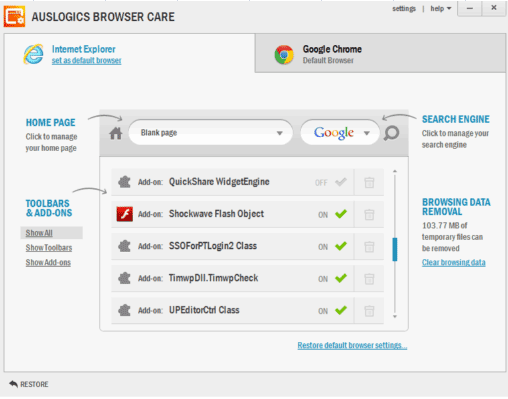Open the settings menu
508x399 pixels.
(x=404, y=9)
